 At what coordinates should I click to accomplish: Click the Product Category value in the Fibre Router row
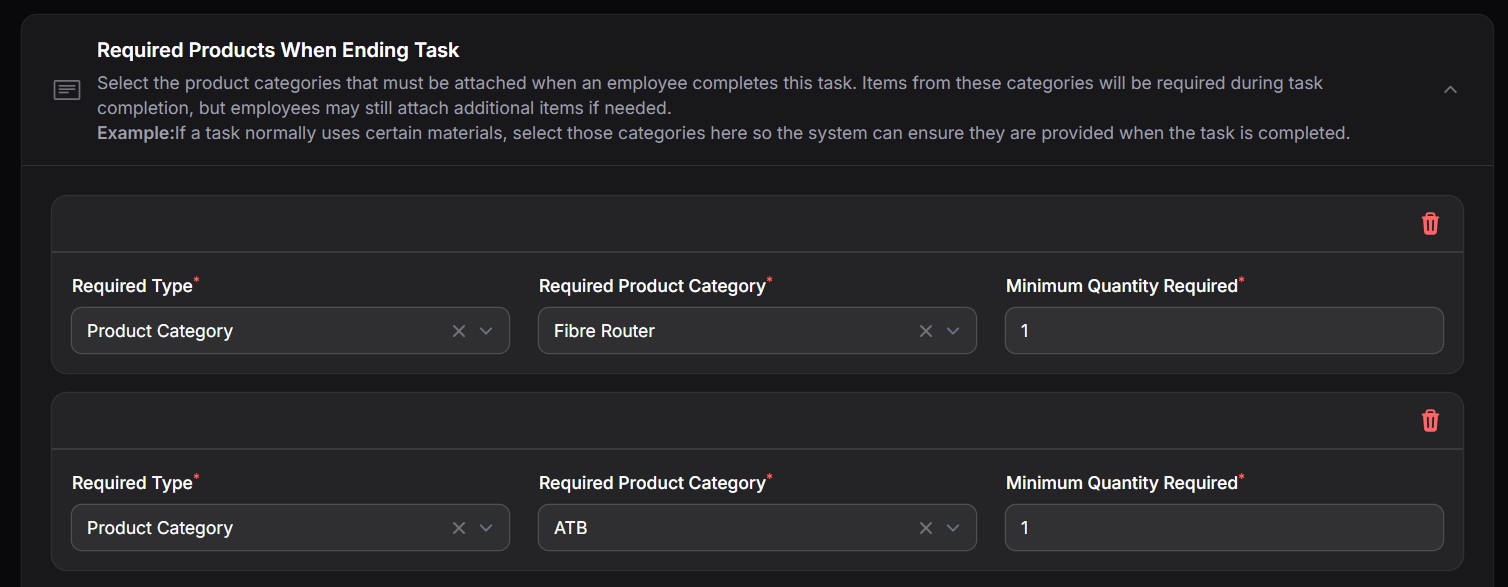(x=160, y=331)
